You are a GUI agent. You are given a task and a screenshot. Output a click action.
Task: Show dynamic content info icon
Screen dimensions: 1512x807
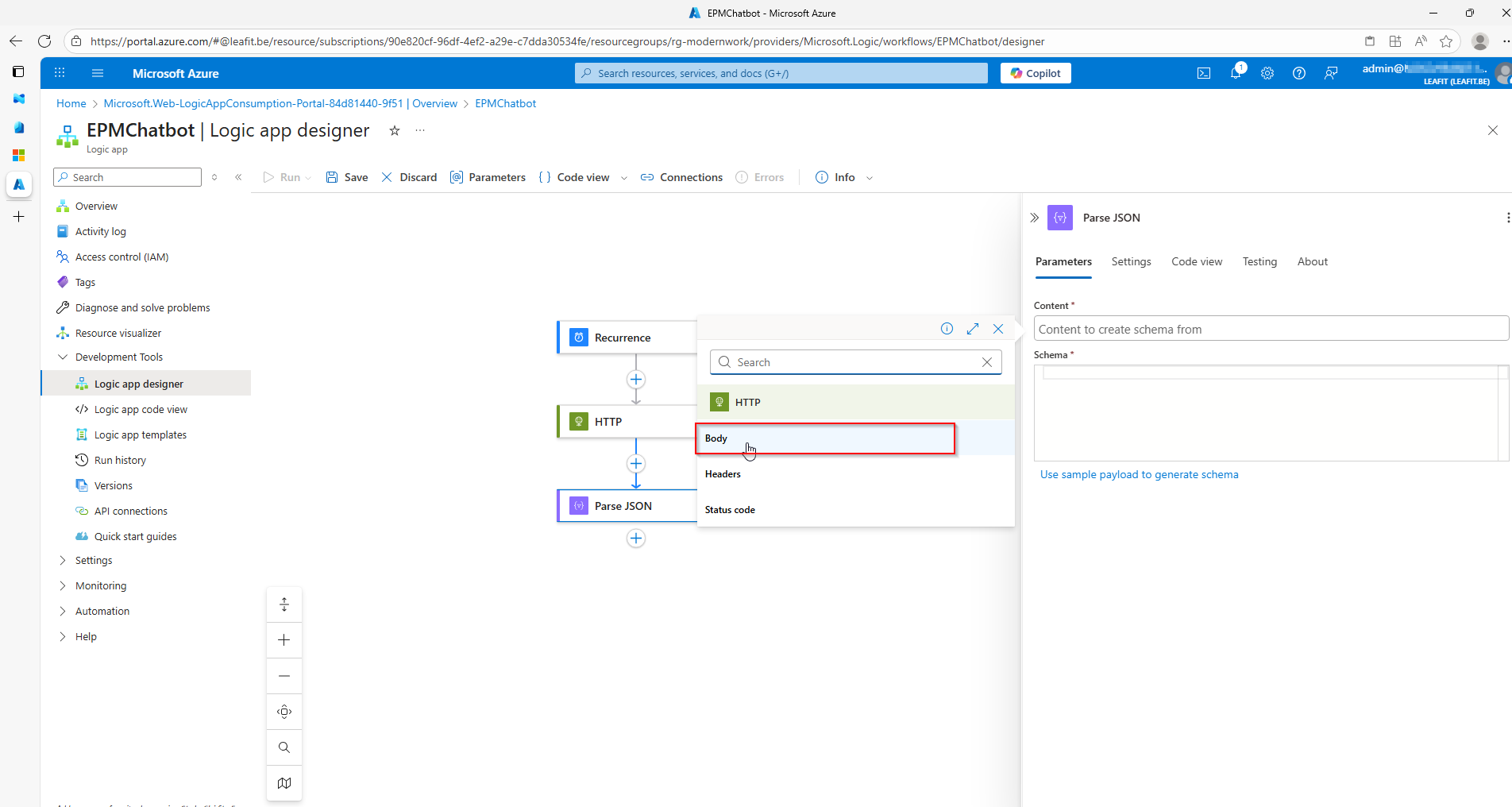coord(947,329)
